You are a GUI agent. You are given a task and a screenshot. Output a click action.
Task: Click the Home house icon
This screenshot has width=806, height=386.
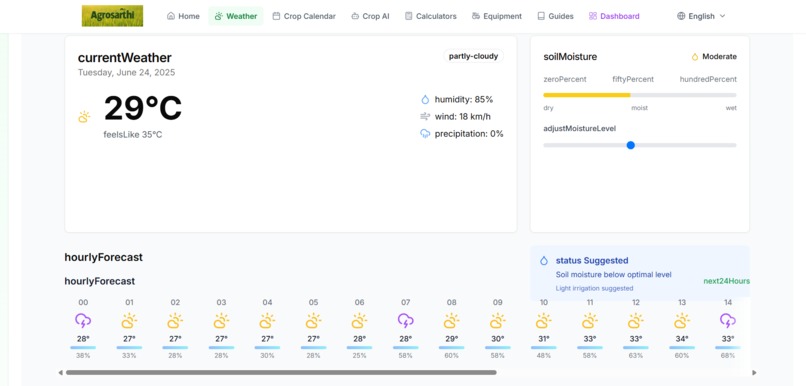point(171,16)
